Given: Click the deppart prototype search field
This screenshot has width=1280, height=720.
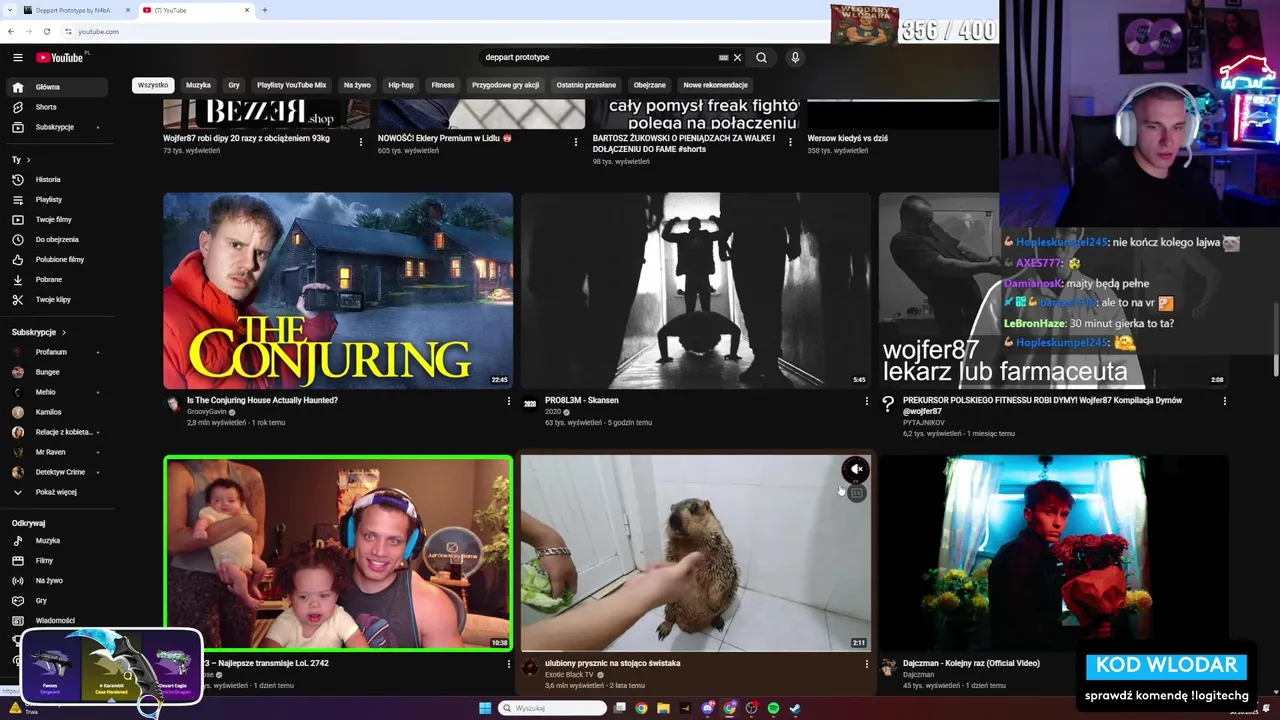Looking at the screenshot, I should pyautogui.click(x=598, y=58).
